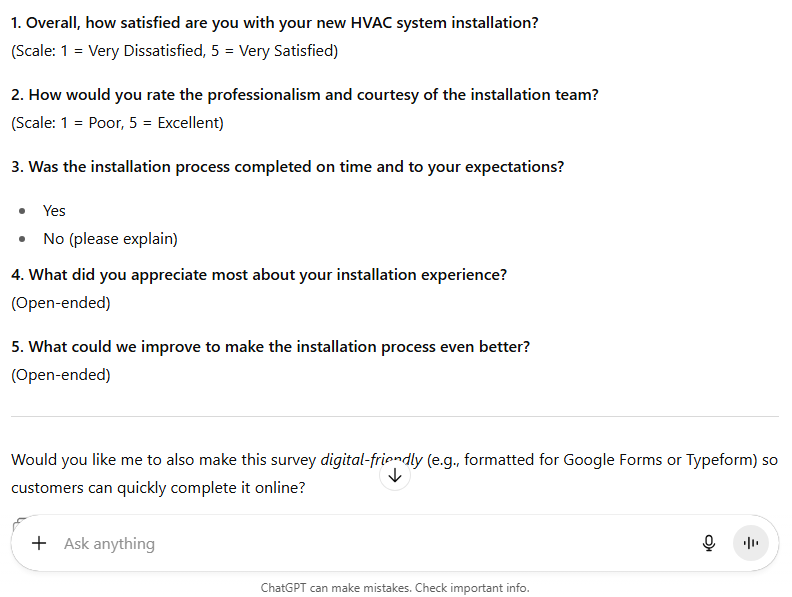Click the 'ChatGPT can make mistakes' disclaimer

395,587
